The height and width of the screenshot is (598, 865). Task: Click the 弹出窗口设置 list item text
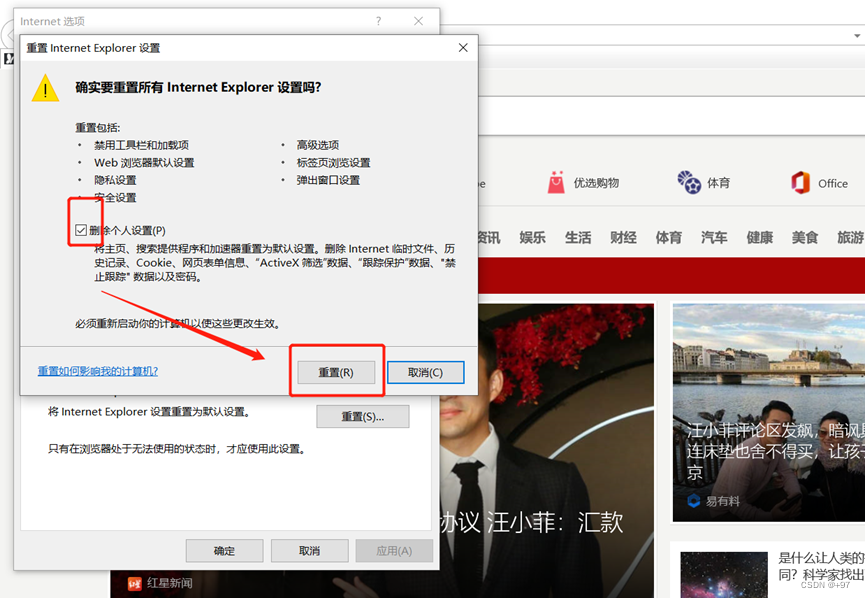tap(328, 180)
